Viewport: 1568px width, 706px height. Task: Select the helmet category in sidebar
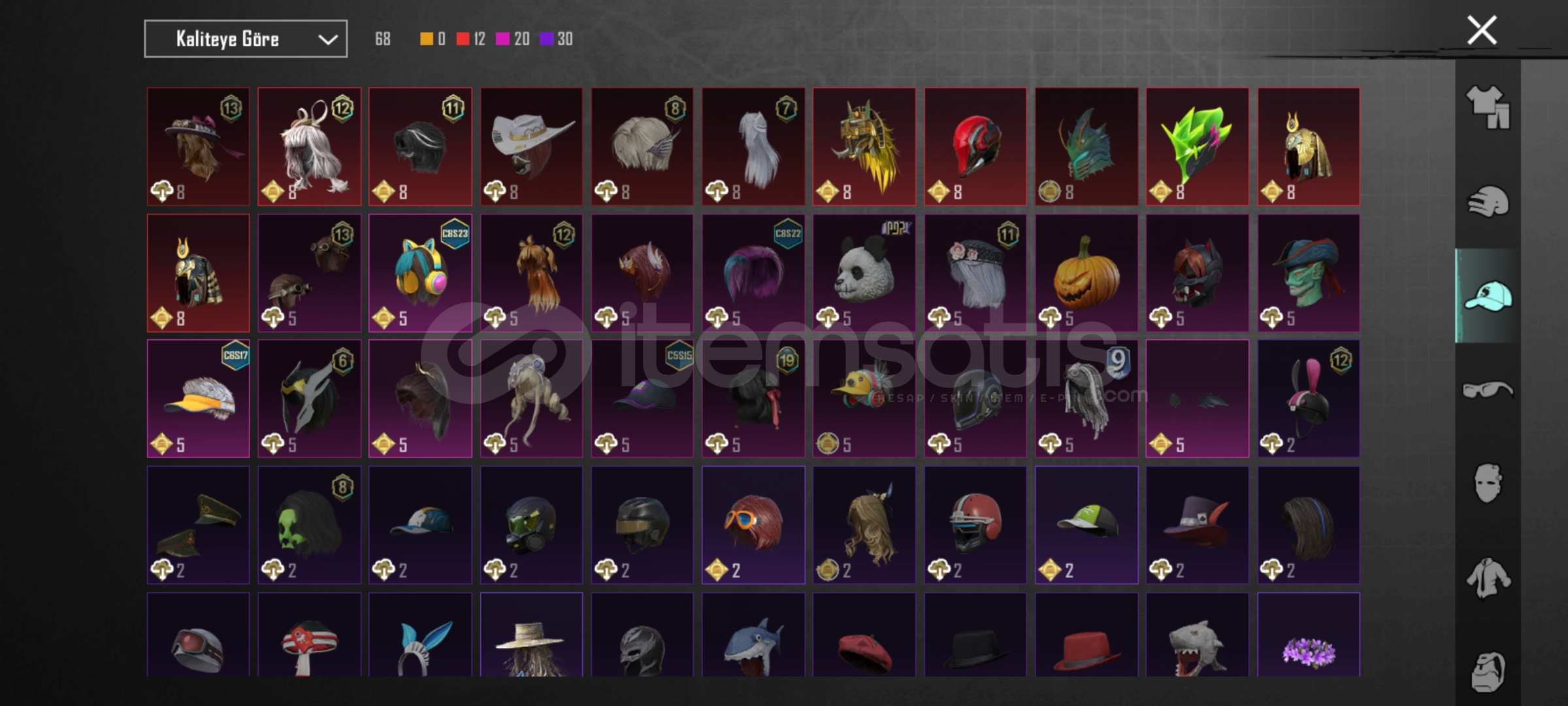coord(1488,201)
